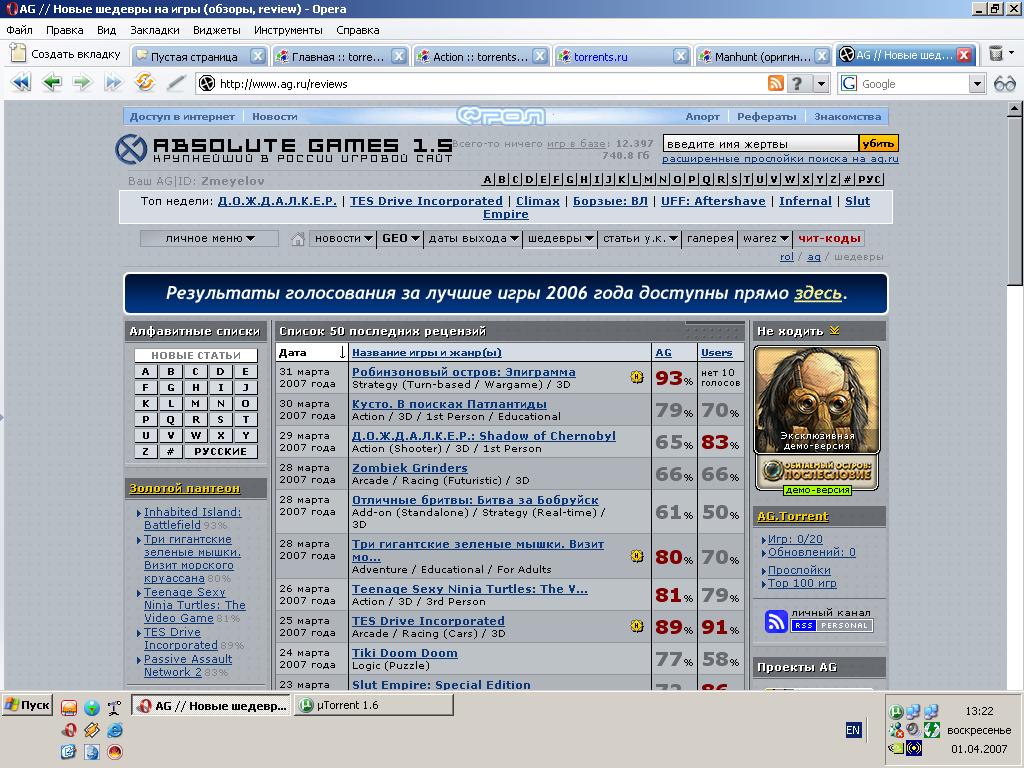Click the binoculars find icon

point(1004,84)
